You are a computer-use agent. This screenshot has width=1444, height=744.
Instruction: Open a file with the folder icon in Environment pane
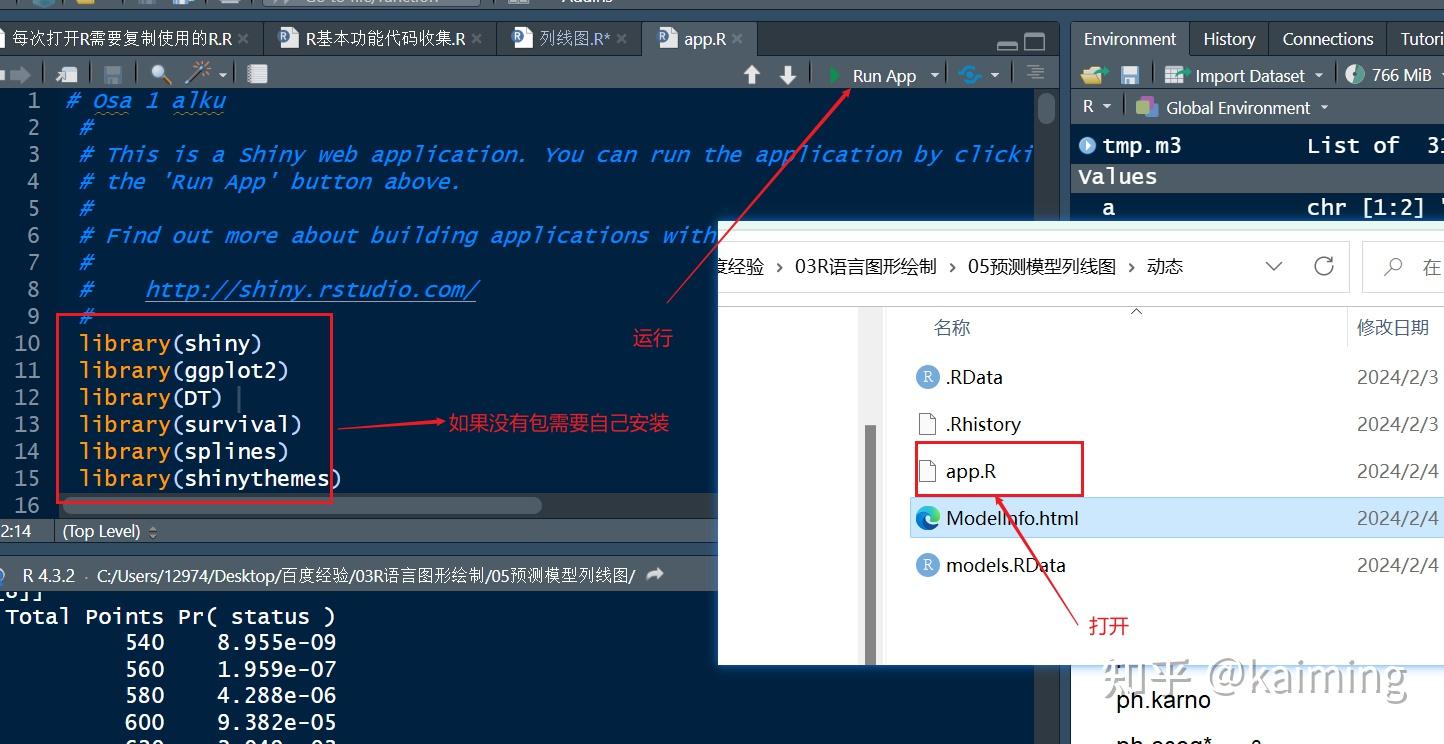(x=1095, y=75)
